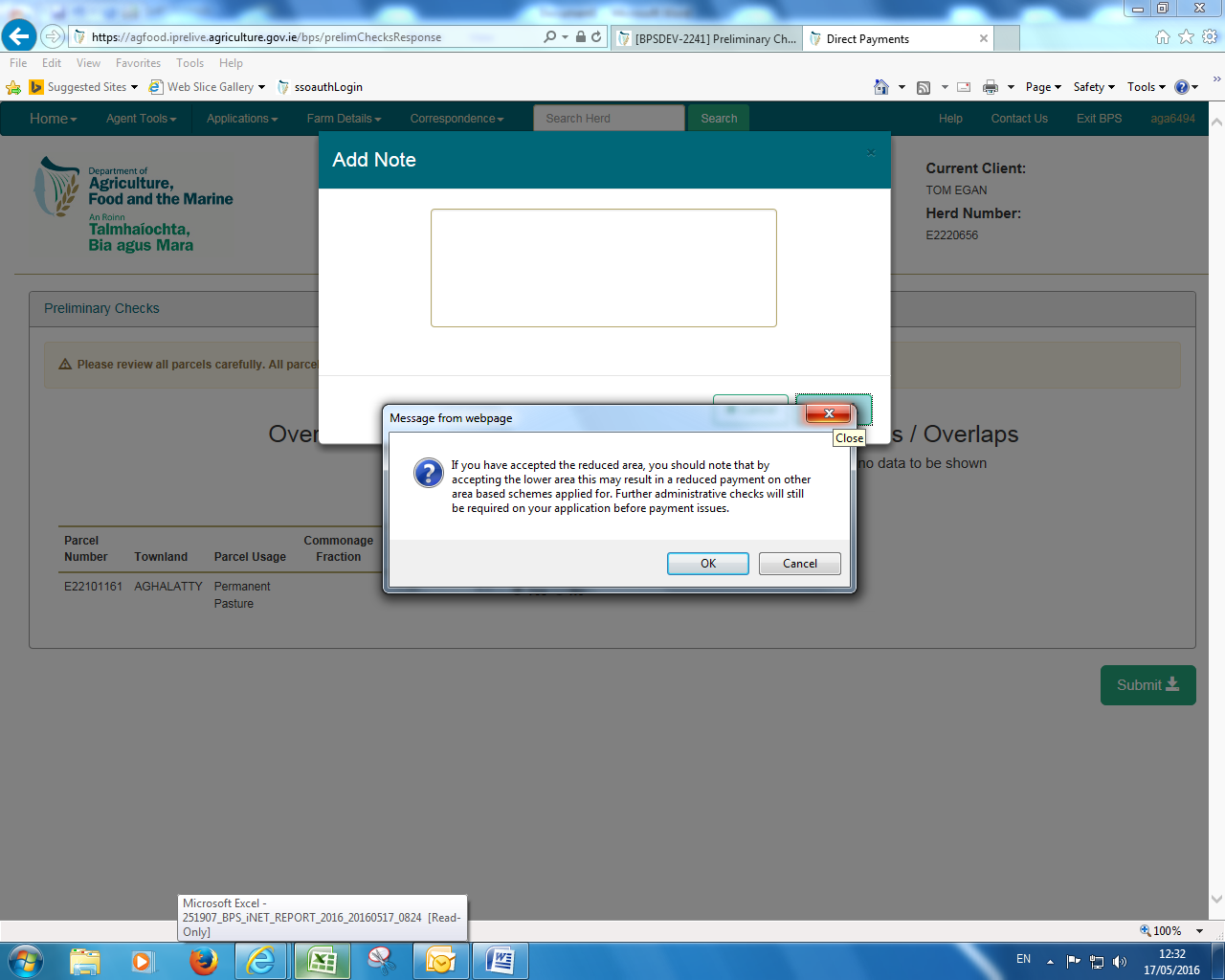Click the printer icon in command bar
This screenshot has height=980, width=1225.
(x=991, y=87)
